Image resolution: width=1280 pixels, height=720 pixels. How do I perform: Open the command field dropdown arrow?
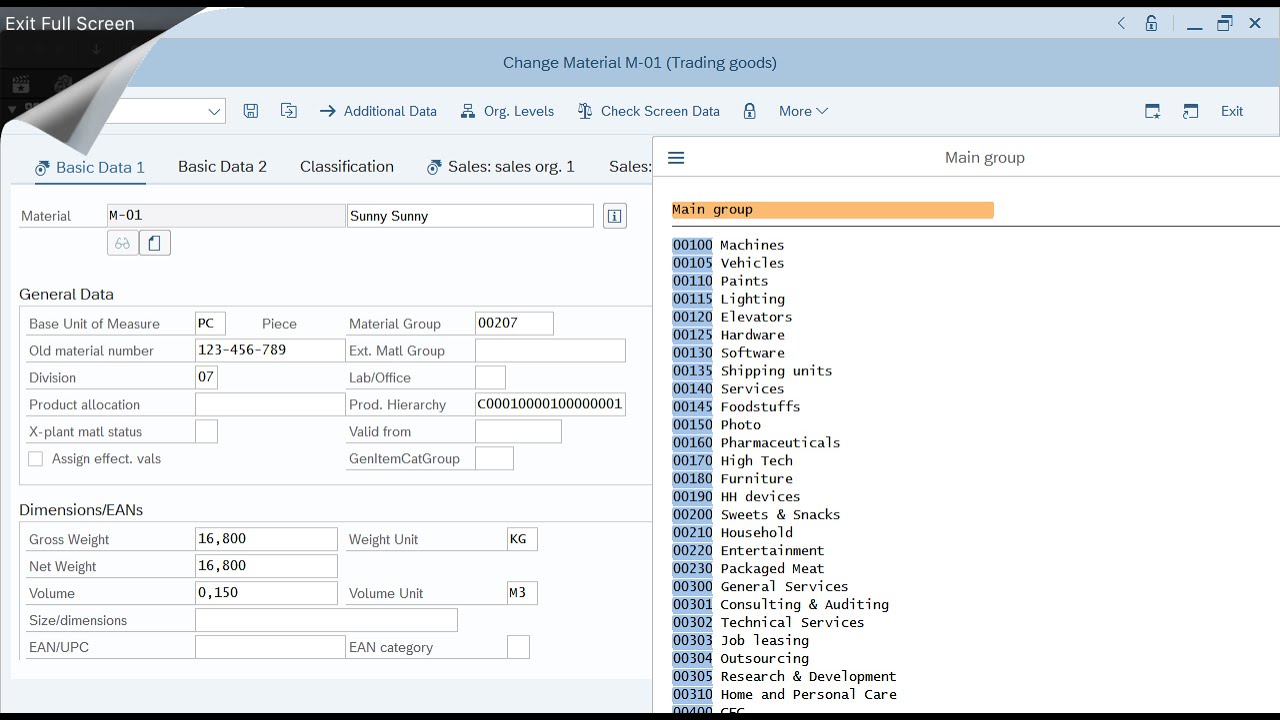pos(214,111)
